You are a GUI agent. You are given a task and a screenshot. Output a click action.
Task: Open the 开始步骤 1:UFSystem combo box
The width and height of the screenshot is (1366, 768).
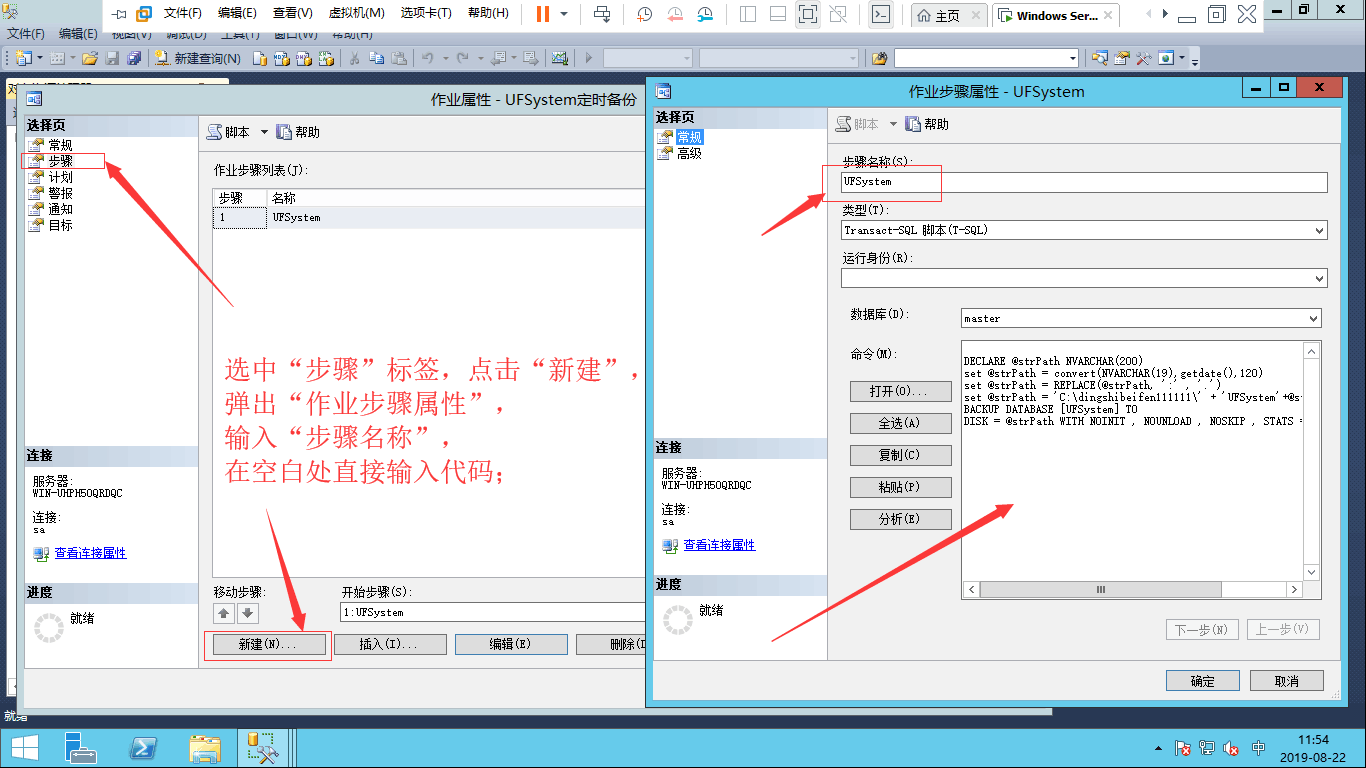click(492, 612)
